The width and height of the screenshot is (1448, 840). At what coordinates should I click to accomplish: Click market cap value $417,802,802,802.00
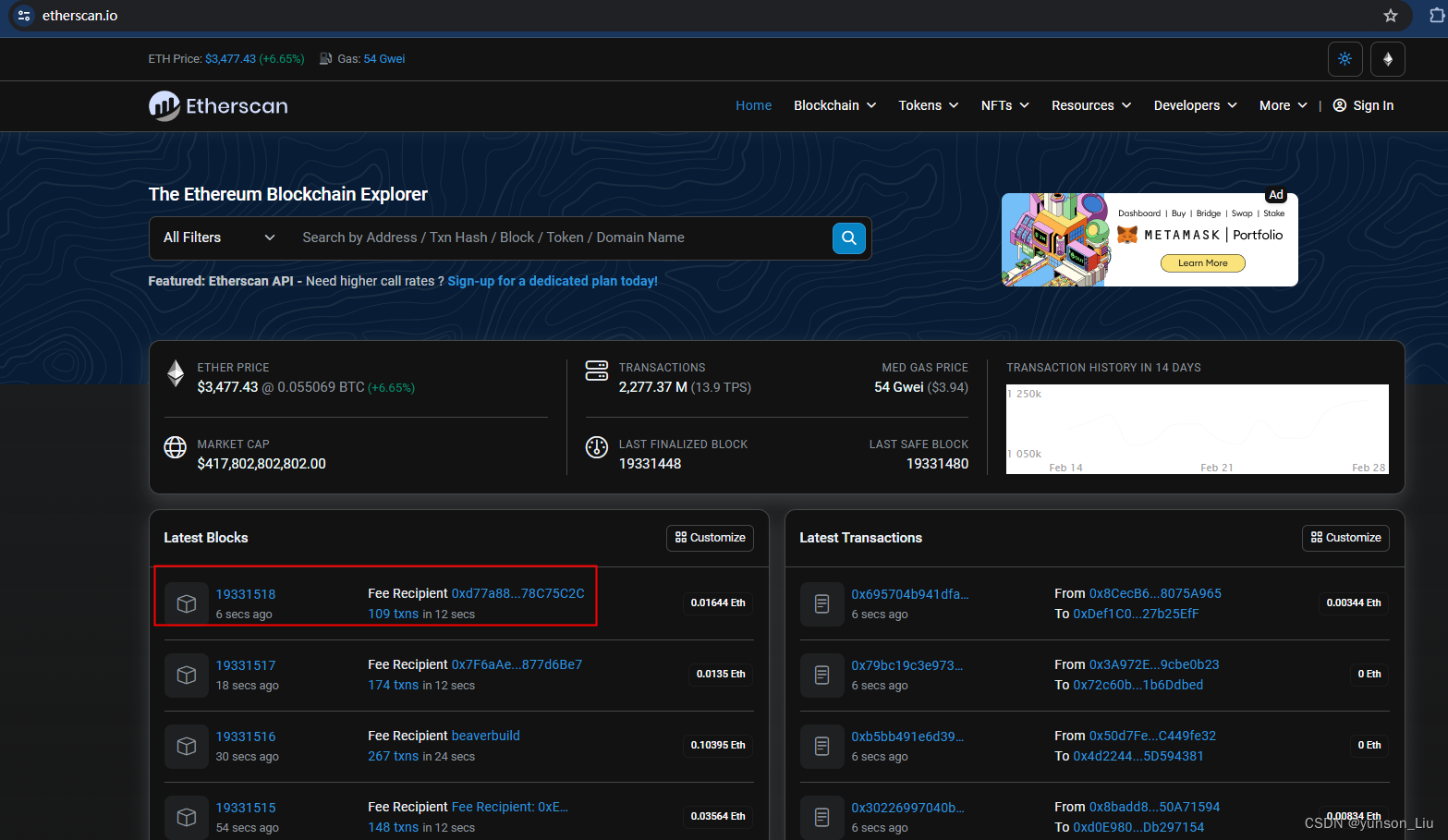262,464
